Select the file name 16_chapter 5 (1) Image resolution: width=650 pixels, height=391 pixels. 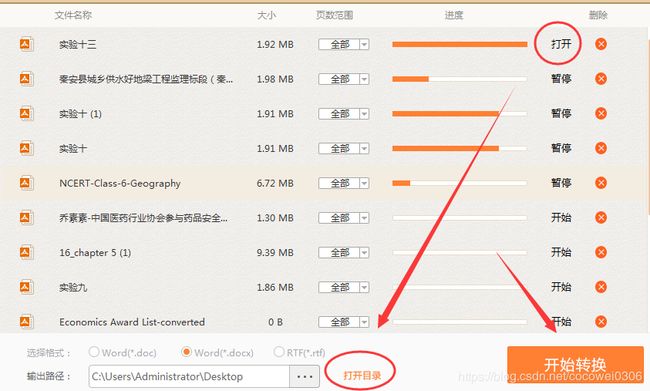point(95,253)
